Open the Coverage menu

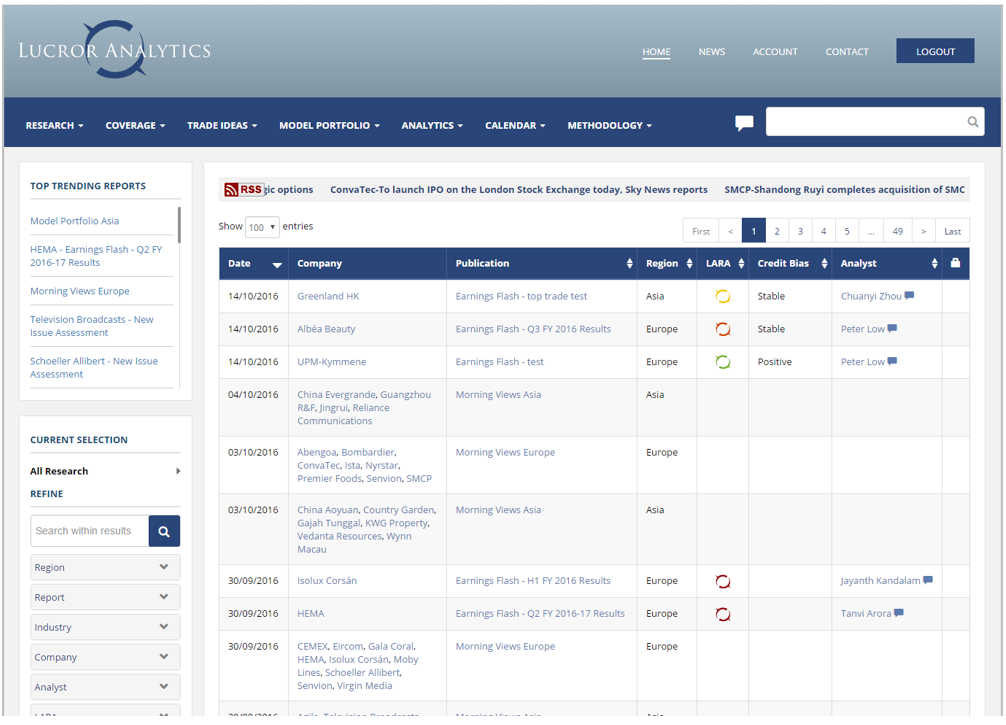pos(135,126)
